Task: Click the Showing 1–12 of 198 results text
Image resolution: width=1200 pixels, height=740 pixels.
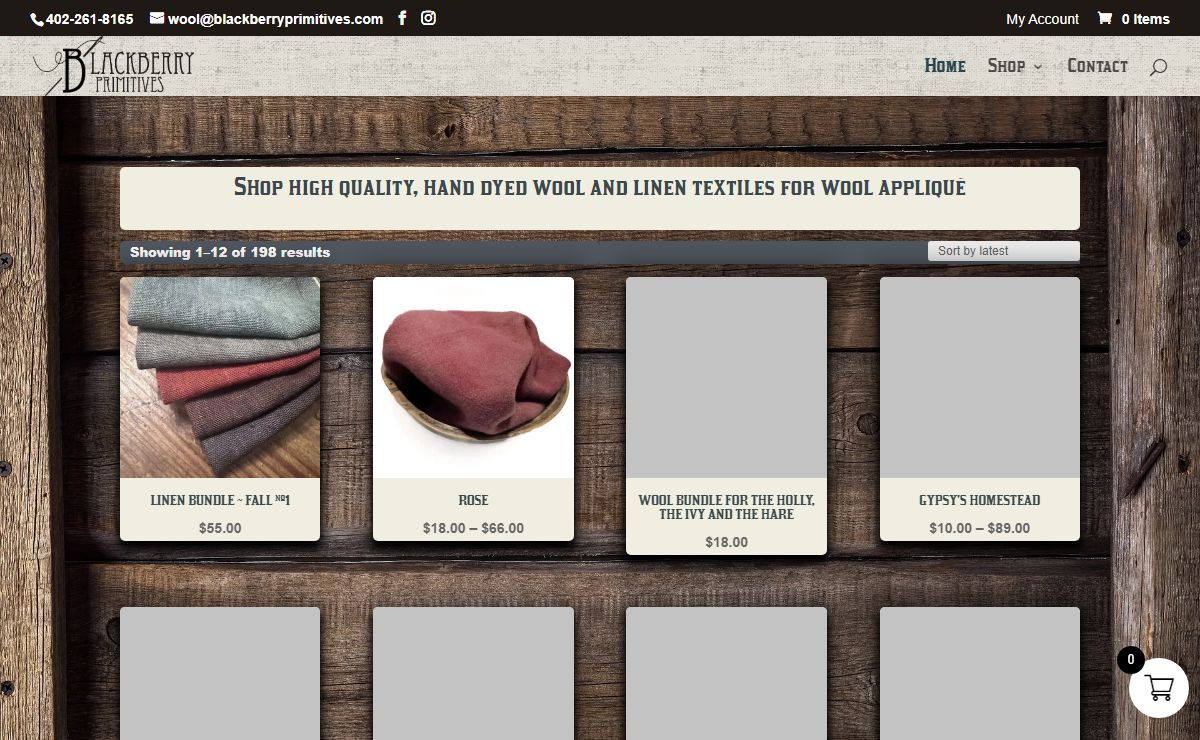Action: pyautogui.click(x=230, y=252)
